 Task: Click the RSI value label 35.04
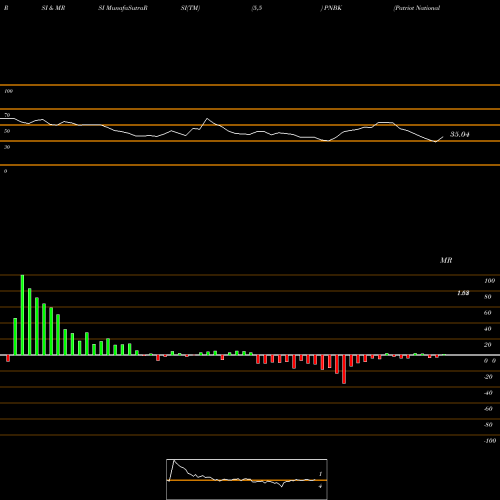[x=460, y=134]
